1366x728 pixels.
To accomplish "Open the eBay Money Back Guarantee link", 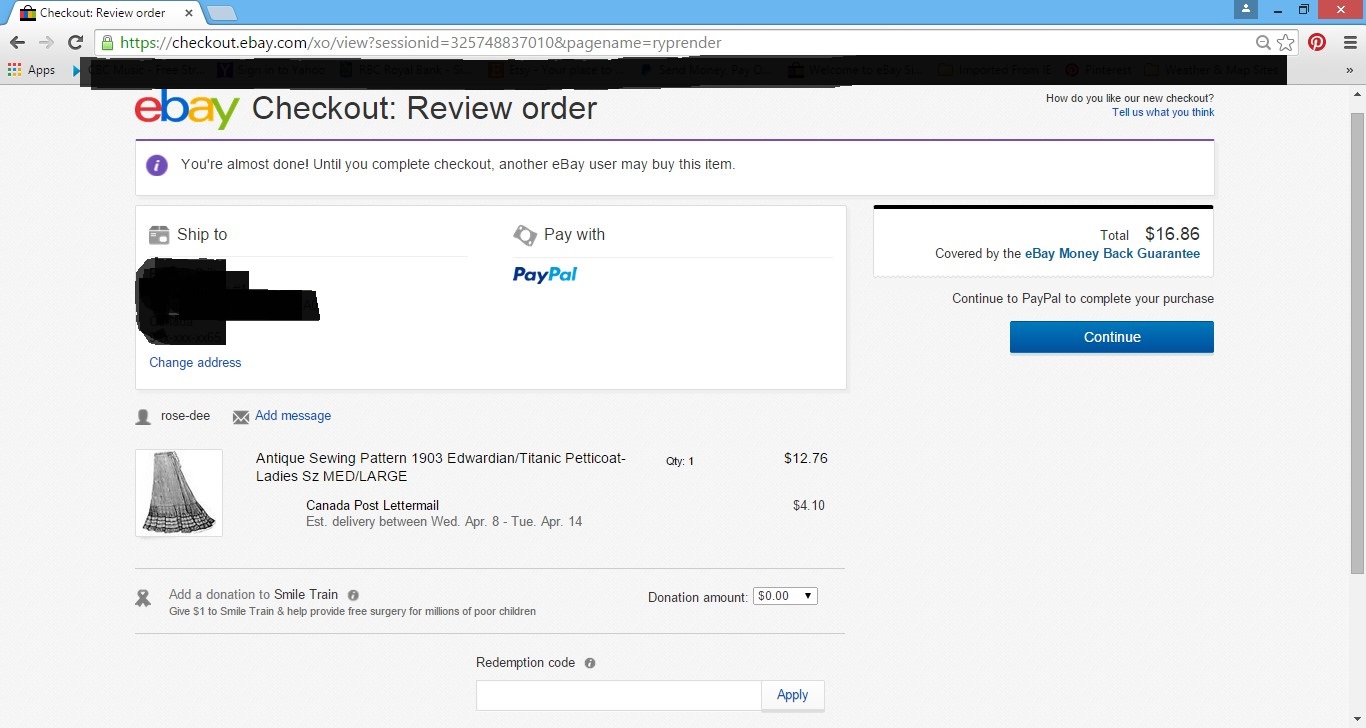I will tap(1112, 253).
